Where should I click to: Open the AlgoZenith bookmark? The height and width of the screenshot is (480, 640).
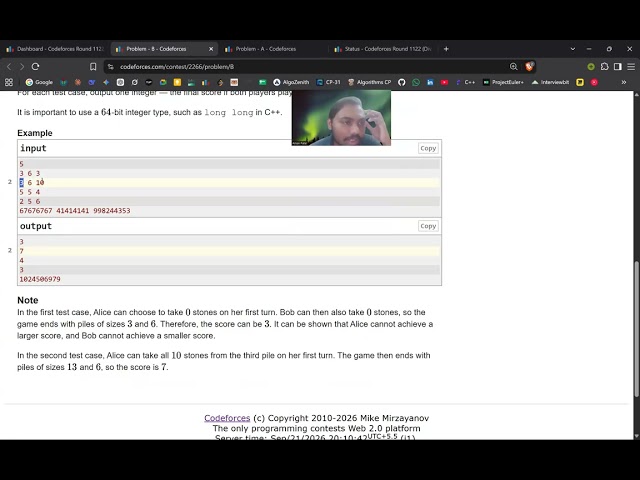[291, 82]
